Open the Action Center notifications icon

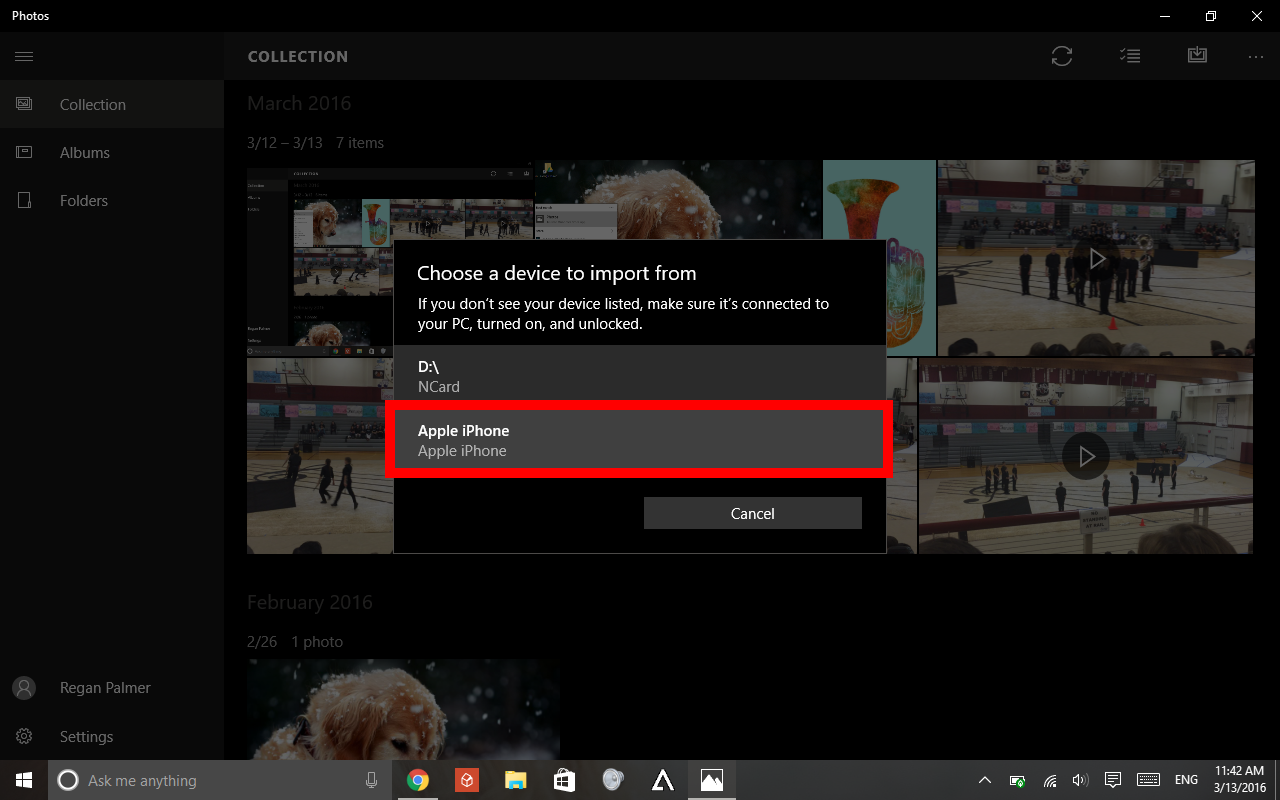click(1112, 780)
